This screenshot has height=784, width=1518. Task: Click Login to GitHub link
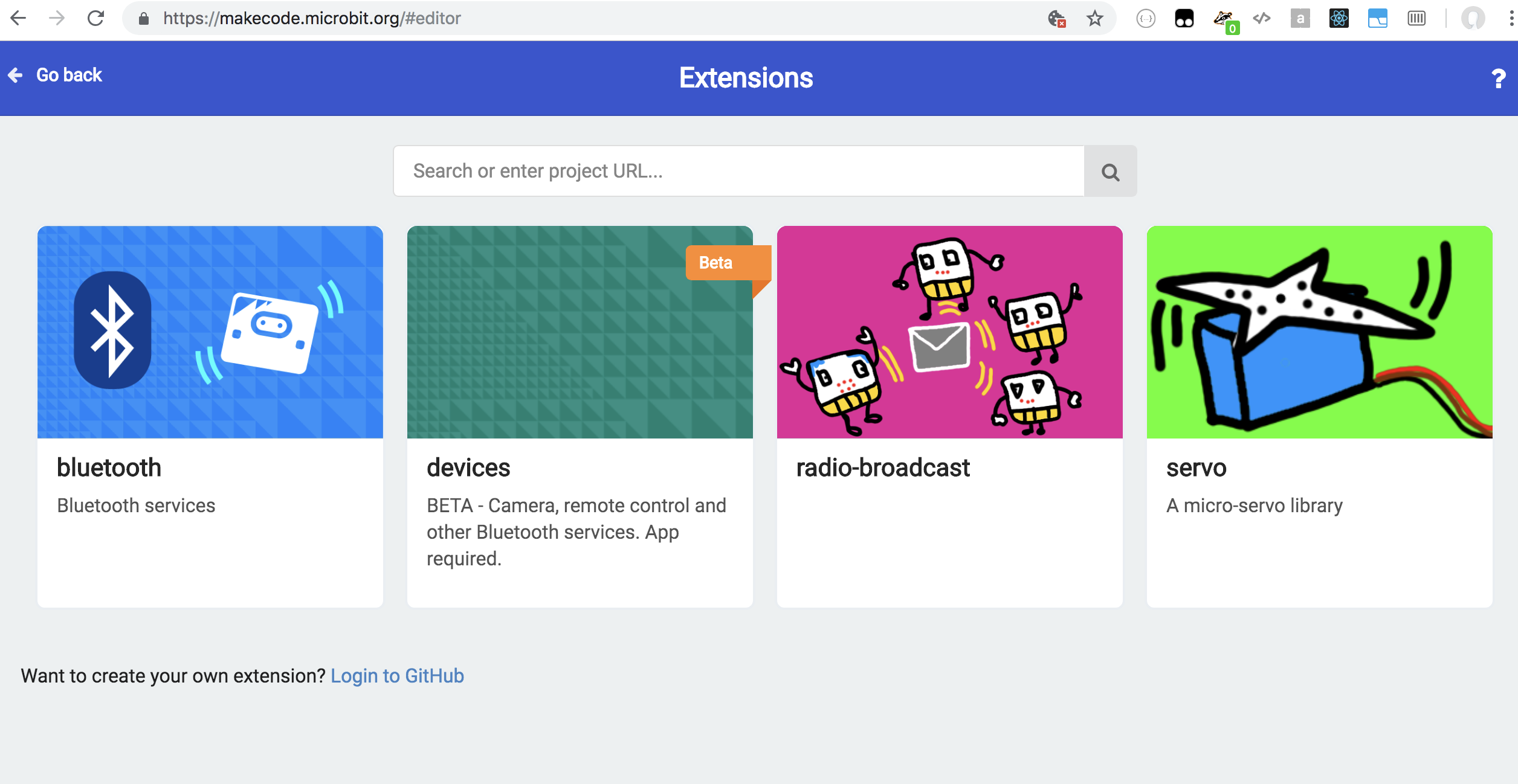coord(397,675)
